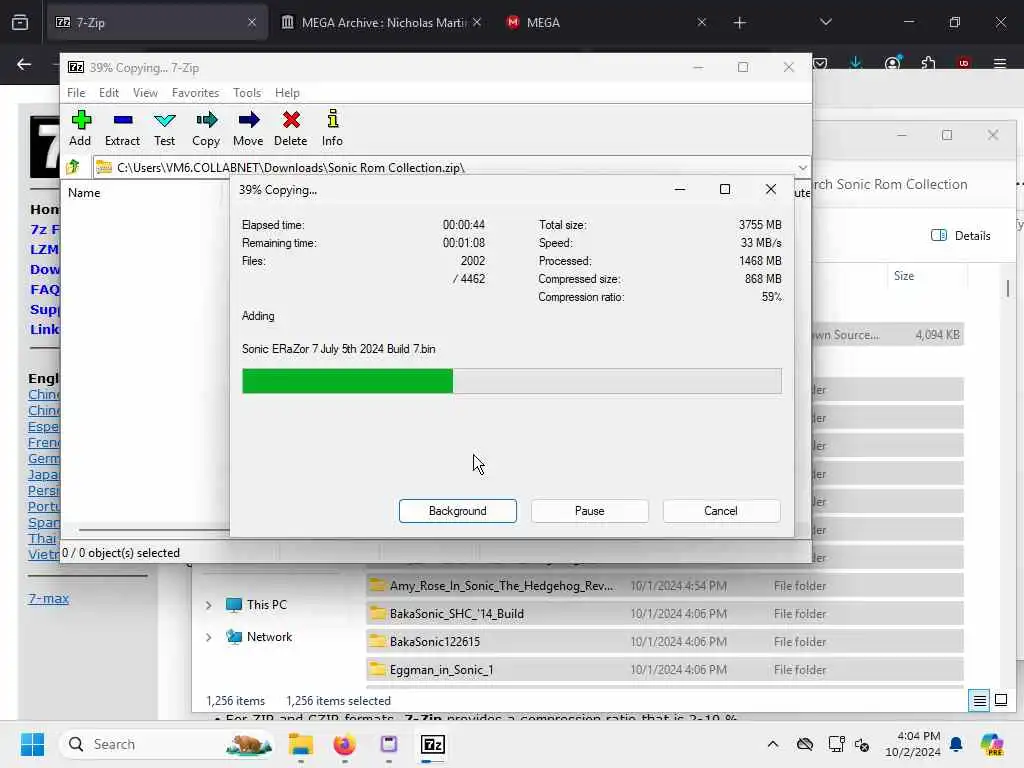Open File Explorer from the taskbar
Image resolution: width=1024 pixels, height=768 pixels.
point(301,744)
